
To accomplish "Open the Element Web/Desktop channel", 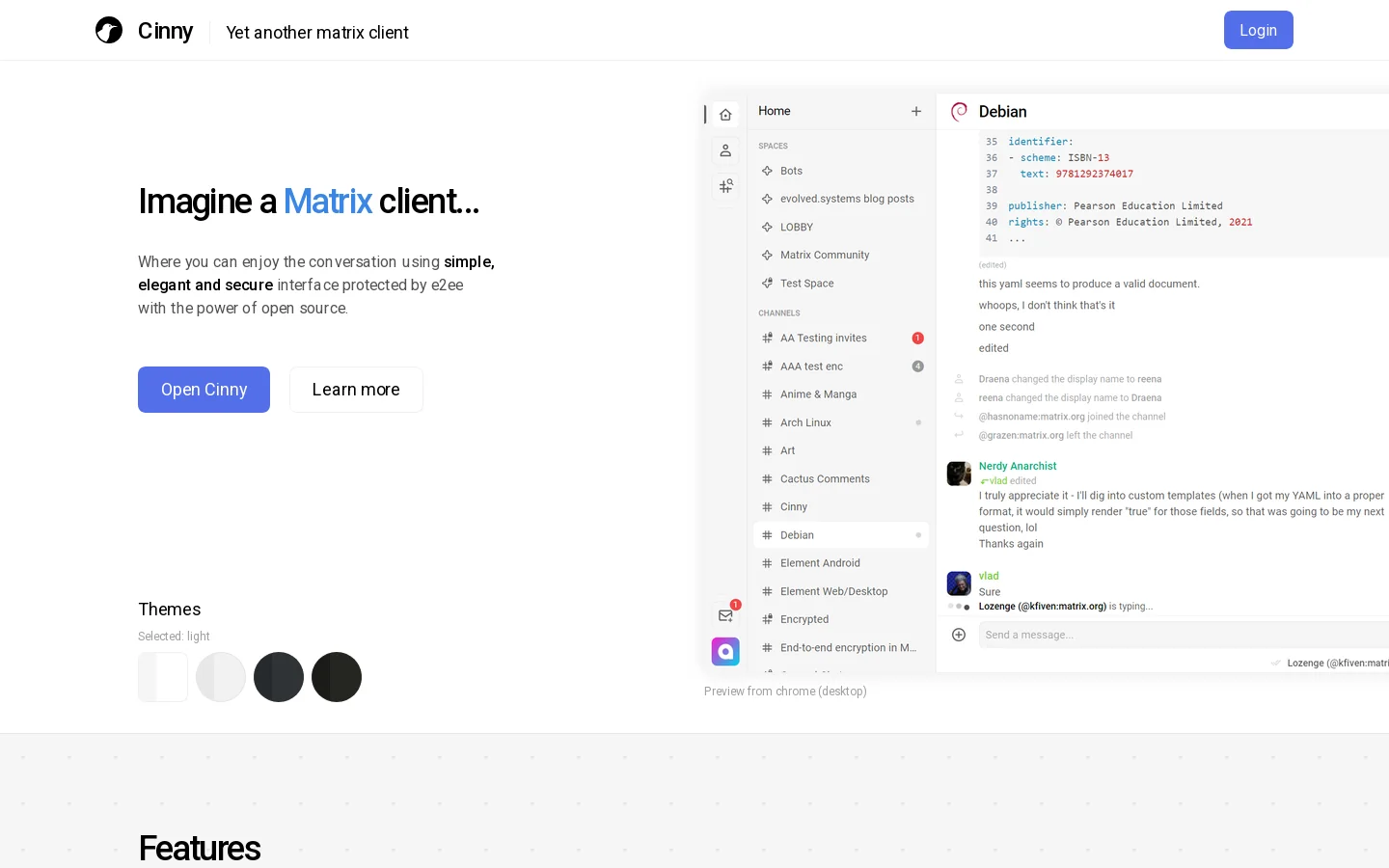I will pos(840,591).
